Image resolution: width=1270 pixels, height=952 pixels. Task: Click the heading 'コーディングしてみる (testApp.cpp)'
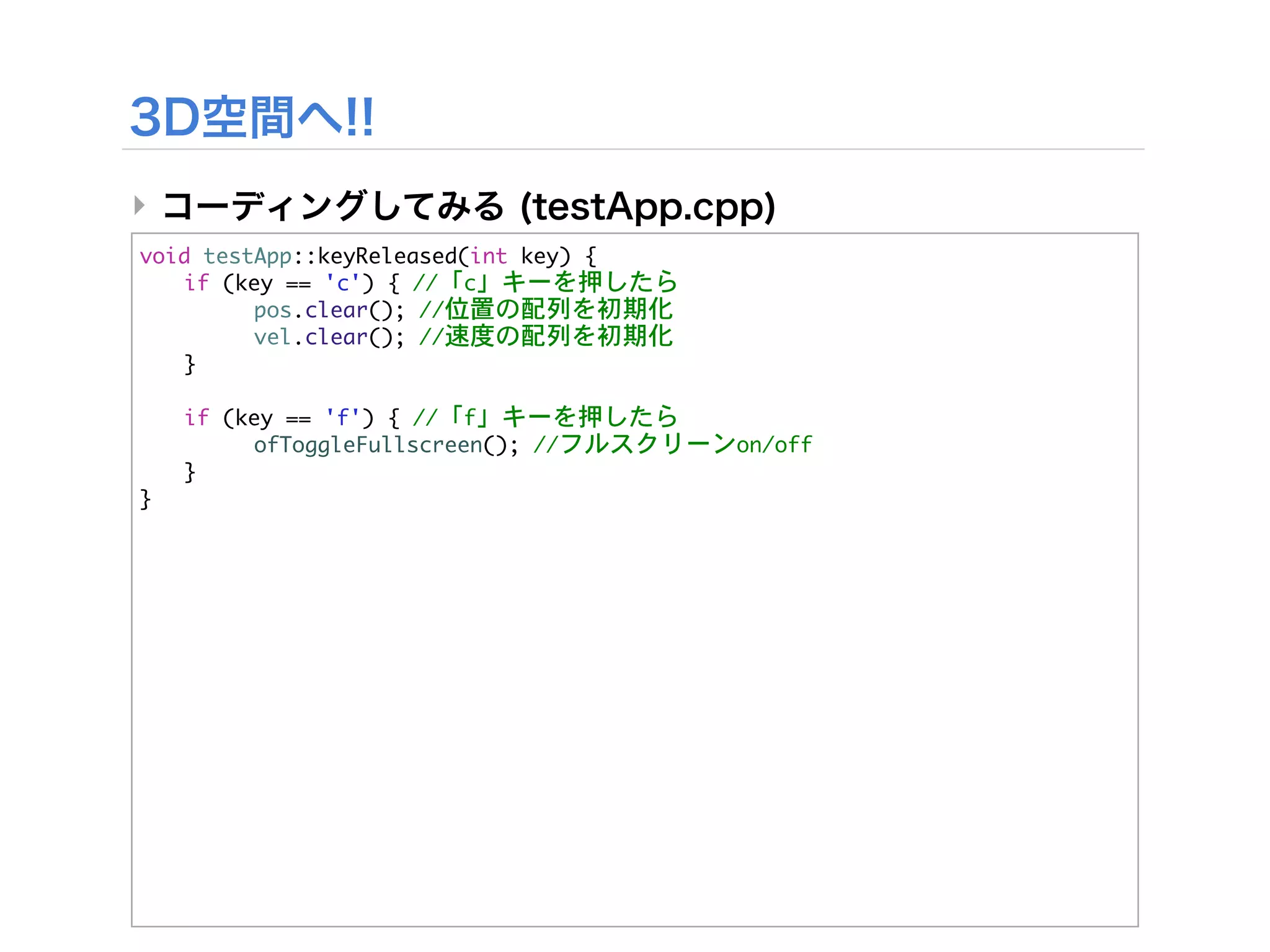point(469,206)
